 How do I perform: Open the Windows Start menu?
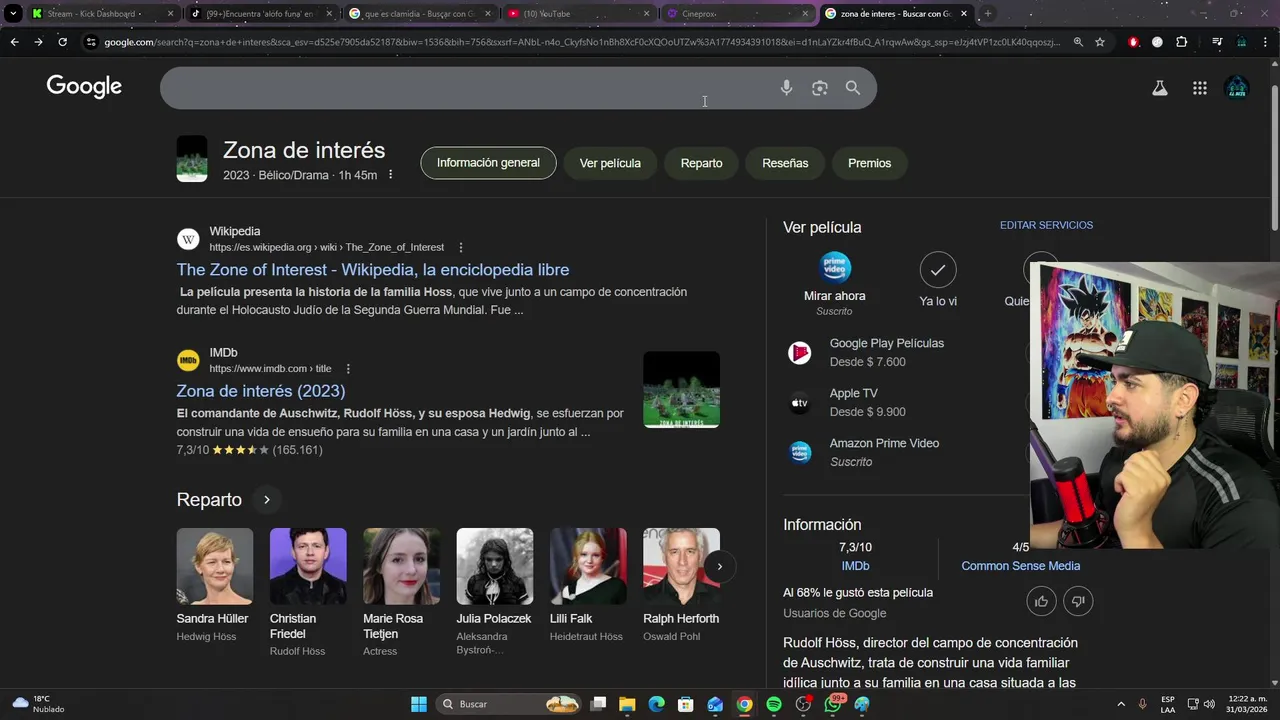click(x=419, y=704)
